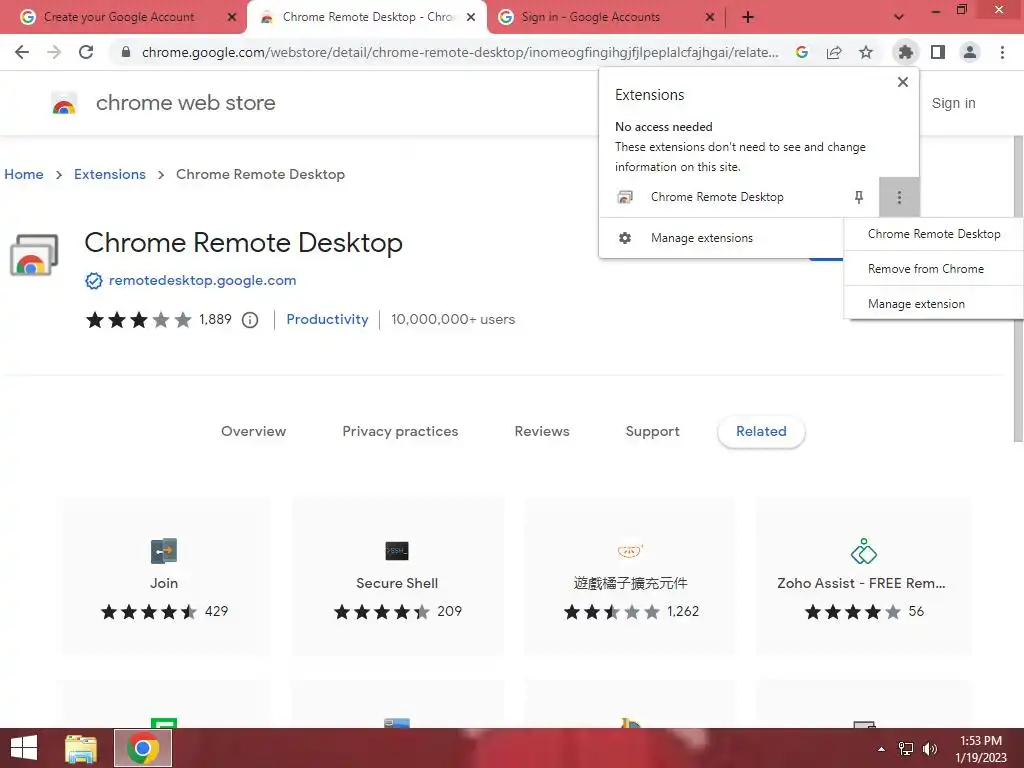This screenshot has width=1024, height=768.
Task: Close the Extensions popup
Action: (x=903, y=82)
